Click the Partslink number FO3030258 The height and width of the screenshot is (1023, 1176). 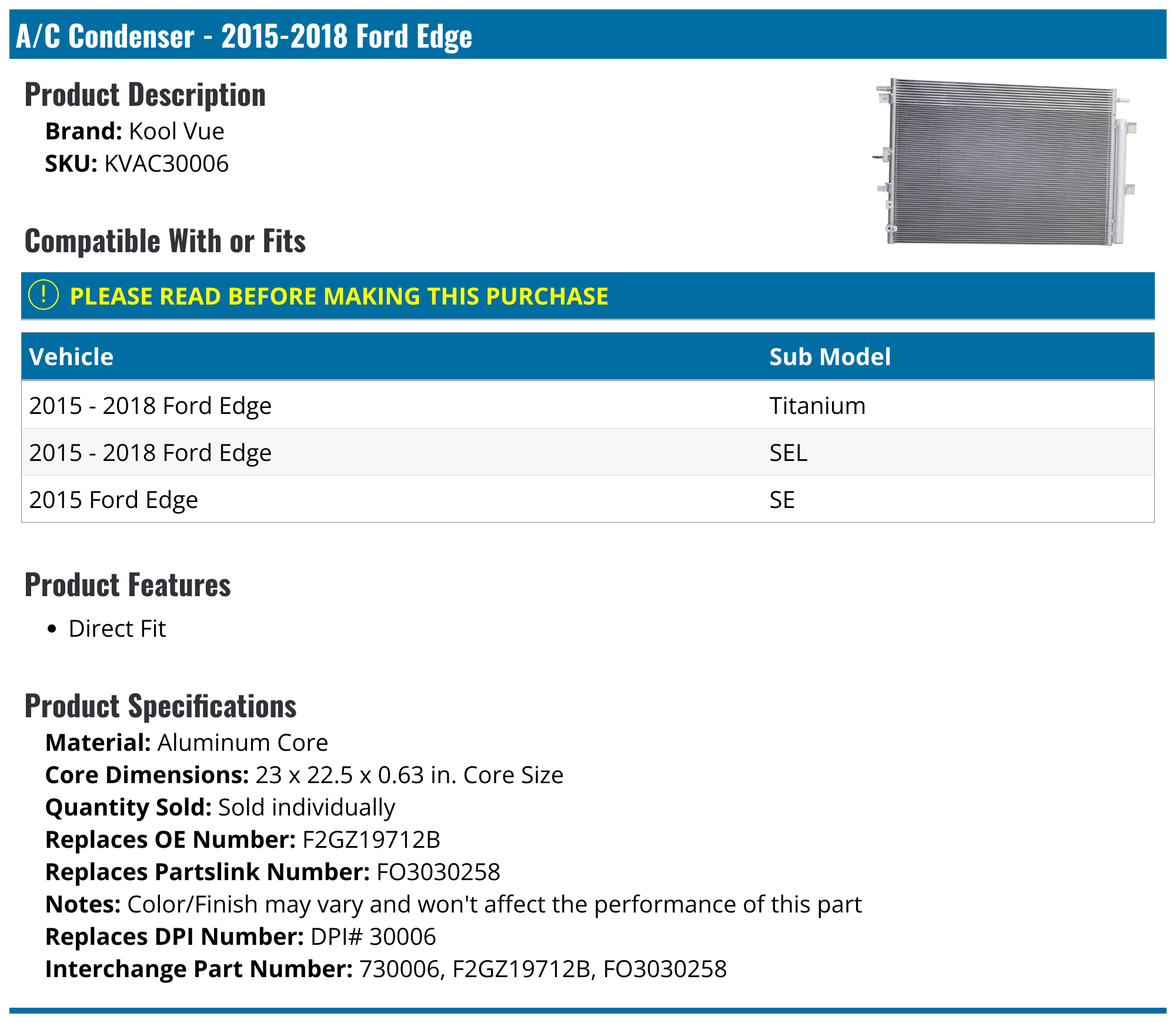pos(438,872)
